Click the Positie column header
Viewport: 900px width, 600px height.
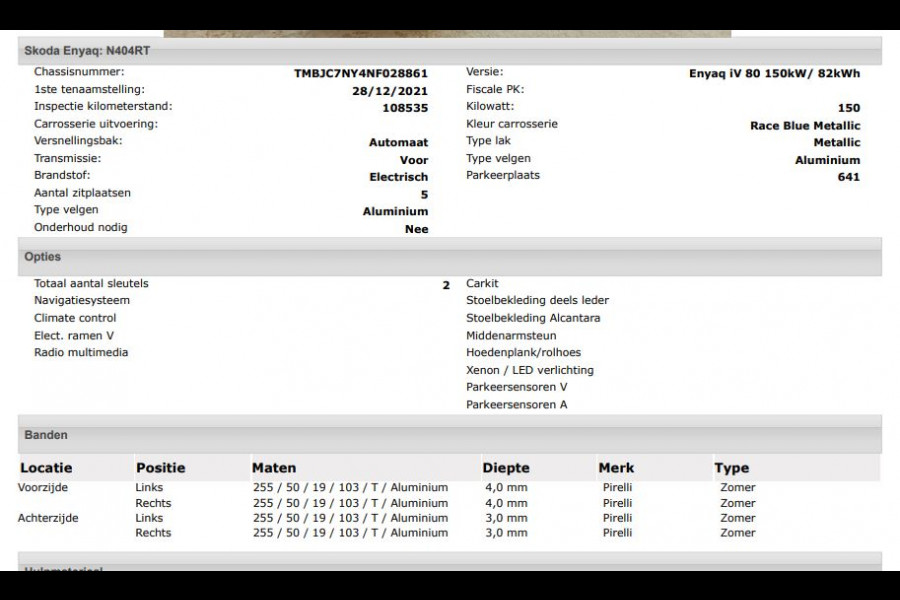click(160, 468)
